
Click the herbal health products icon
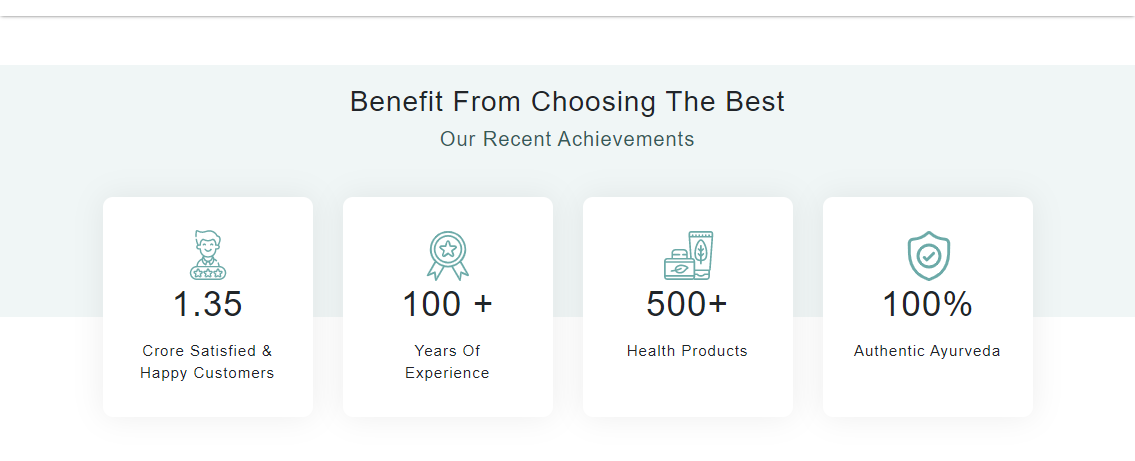pos(688,255)
